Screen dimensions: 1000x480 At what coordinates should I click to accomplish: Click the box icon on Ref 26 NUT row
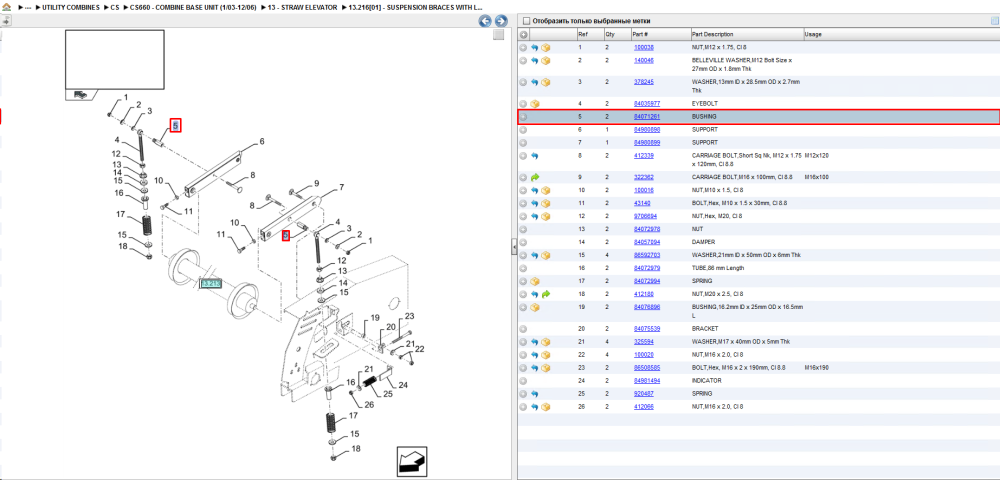point(546,407)
